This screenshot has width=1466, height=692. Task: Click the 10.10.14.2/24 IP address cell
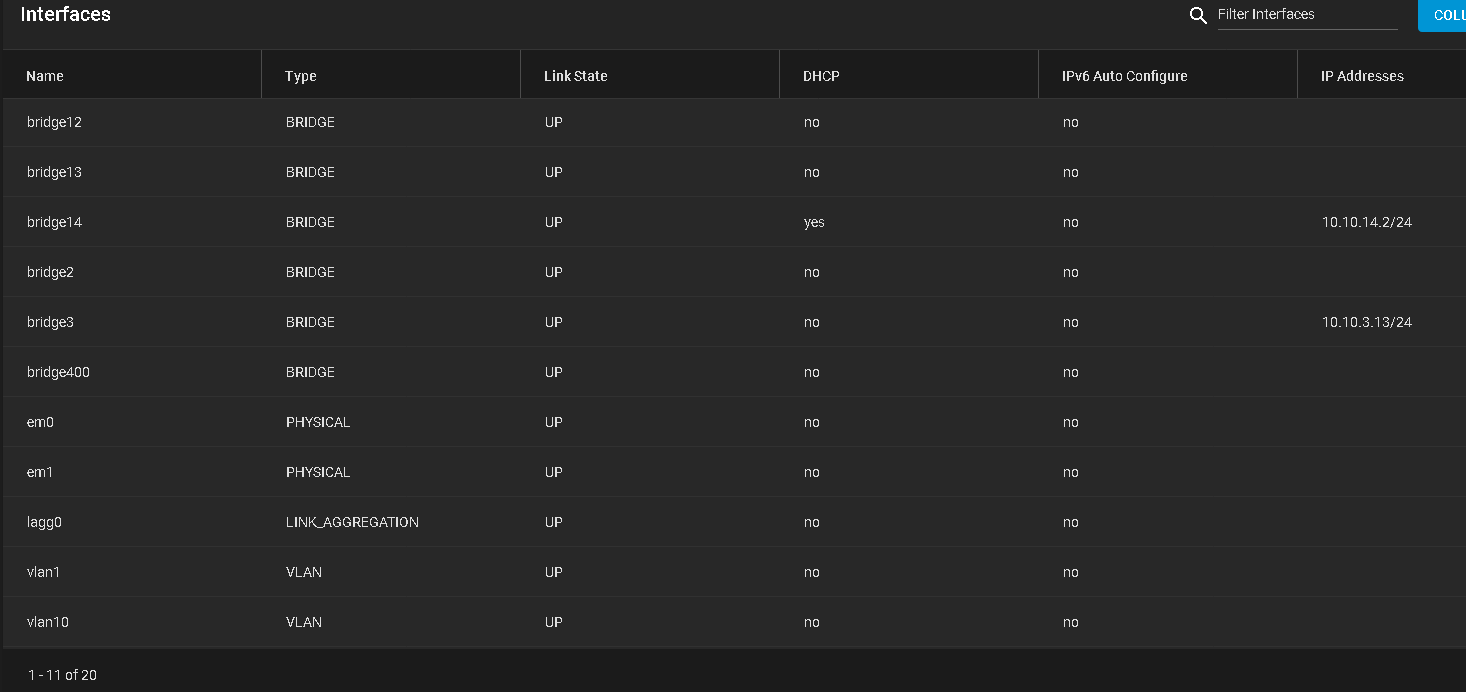click(1367, 222)
